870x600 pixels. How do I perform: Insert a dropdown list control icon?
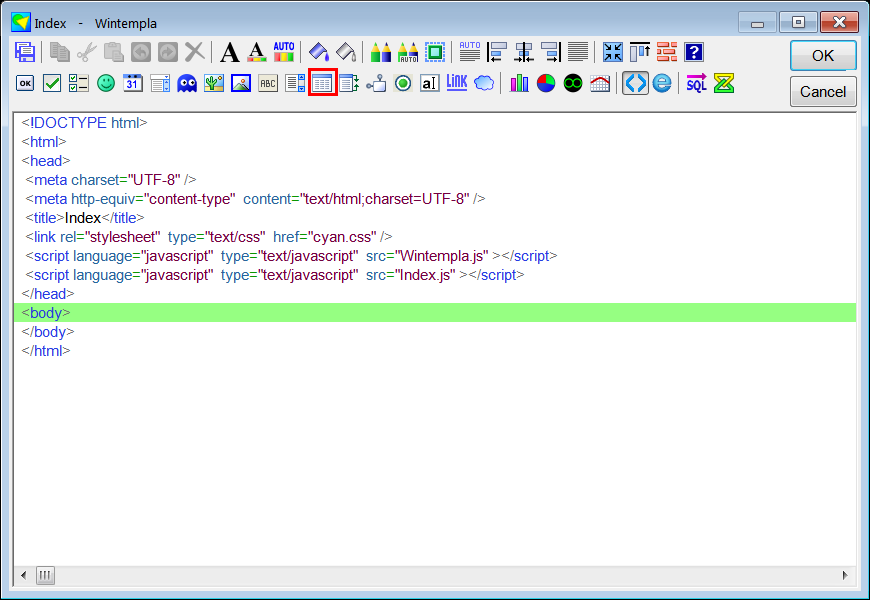[160, 84]
